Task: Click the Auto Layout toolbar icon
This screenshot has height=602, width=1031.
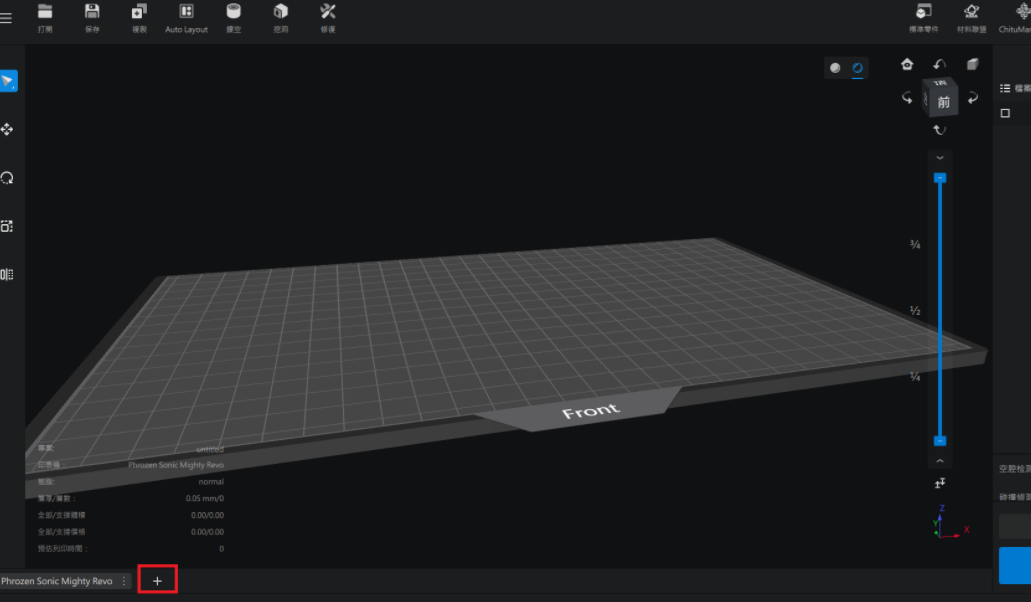Action: click(186, 12)
